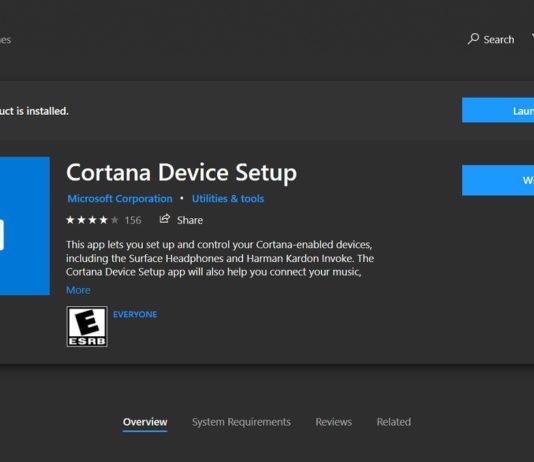Open the Utilities & tools category link

[x=228, y=198]
